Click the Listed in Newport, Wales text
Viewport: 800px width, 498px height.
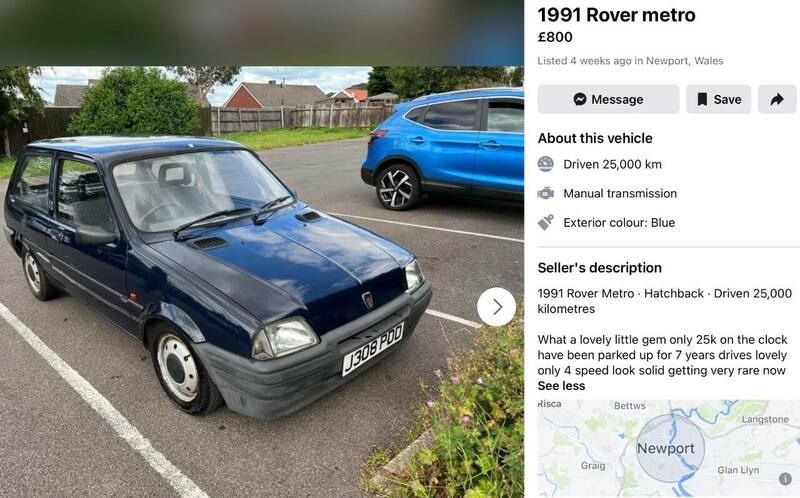[630, 61]
